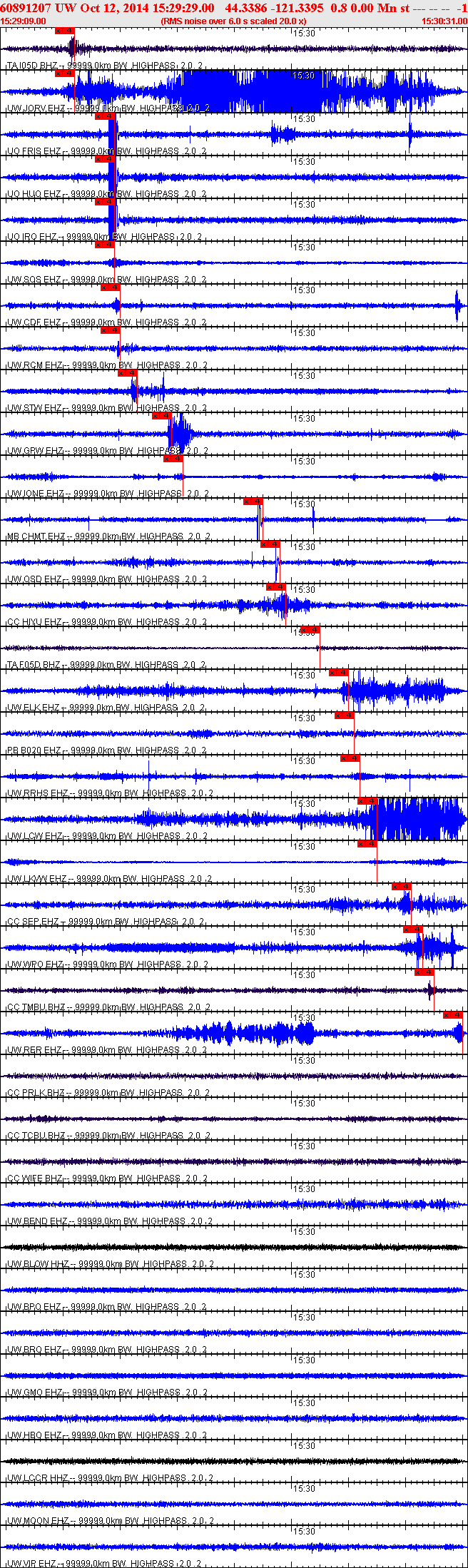Click the 'PB B020 EHZ' station label
Viewport: 468px width, 1568px height.
click(x=34, y=750)
